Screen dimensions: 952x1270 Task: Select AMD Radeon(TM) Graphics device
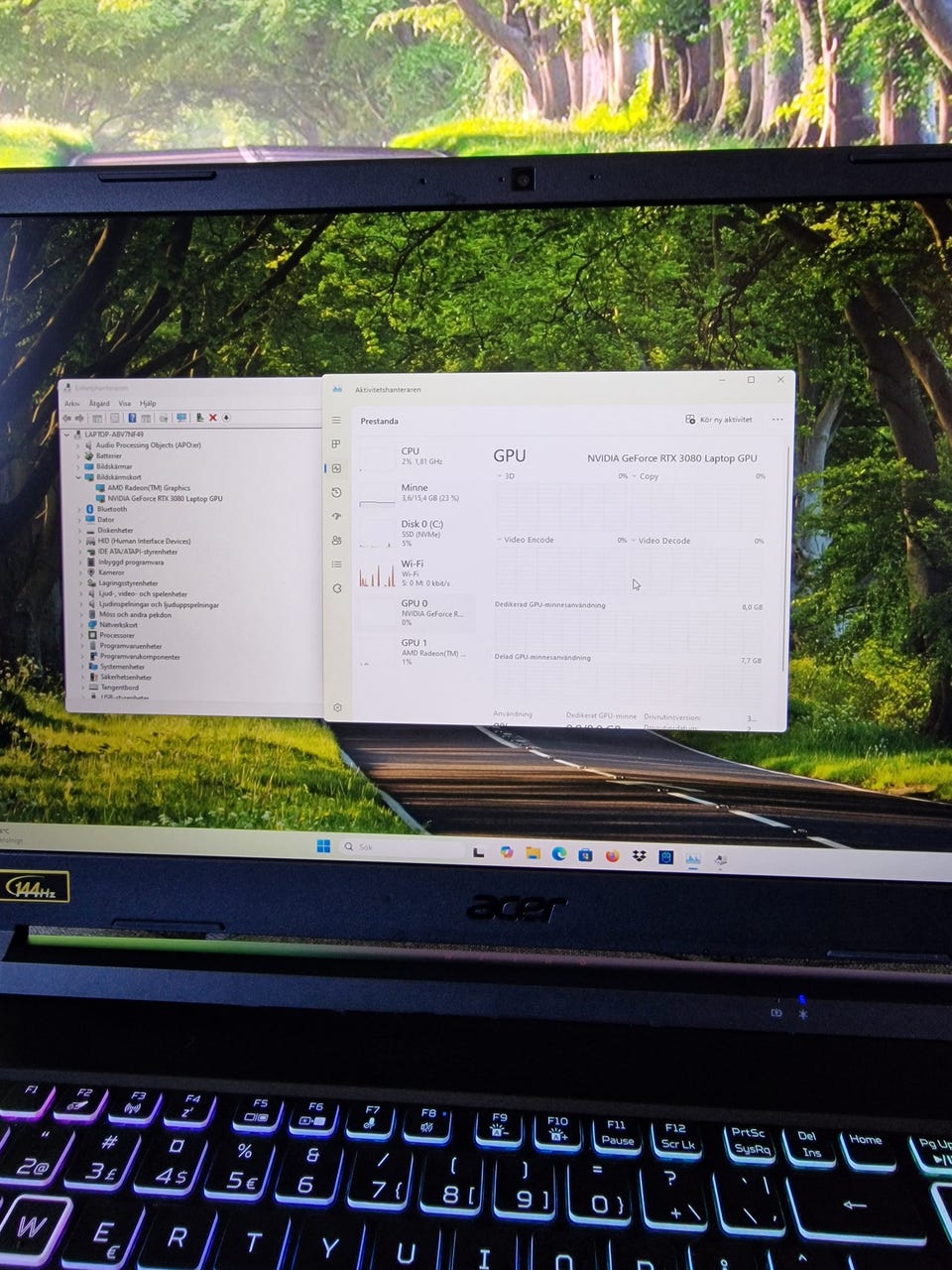pyautogui.click(x=143, y=488)
